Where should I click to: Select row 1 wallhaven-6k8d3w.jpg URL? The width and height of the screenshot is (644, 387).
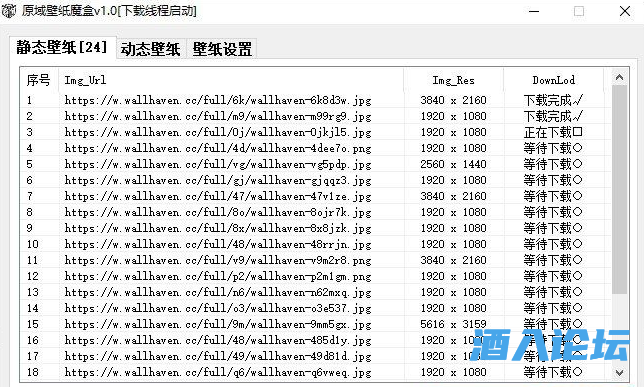[x=218, y=100]
